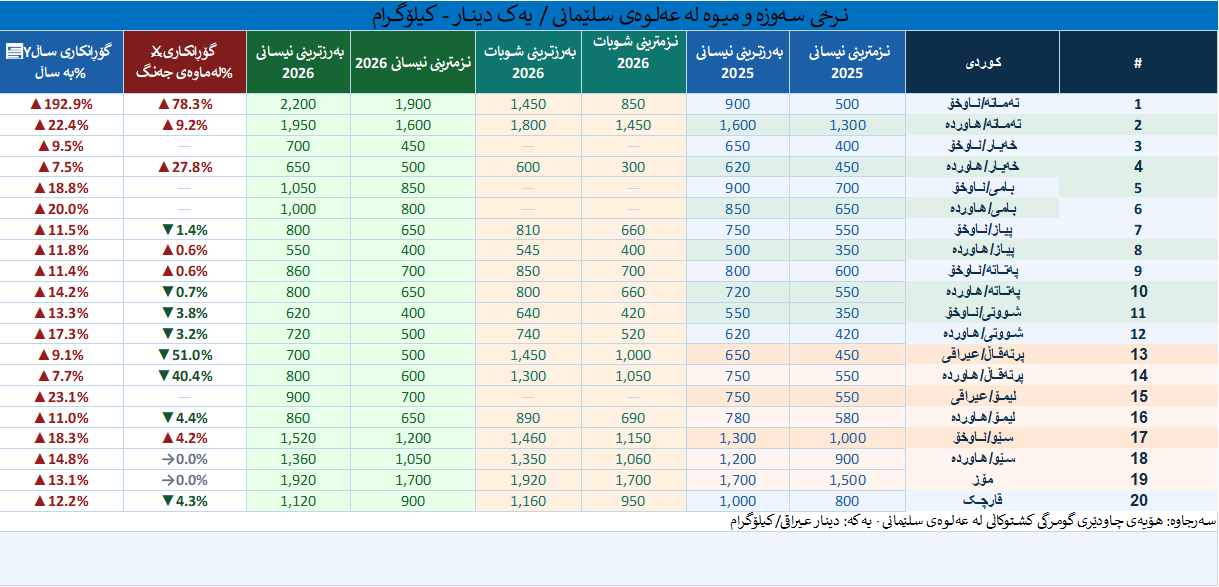
Task: Select the 27.8% wartime change cell
Action: pyautogui.click(x=185, y=167)
